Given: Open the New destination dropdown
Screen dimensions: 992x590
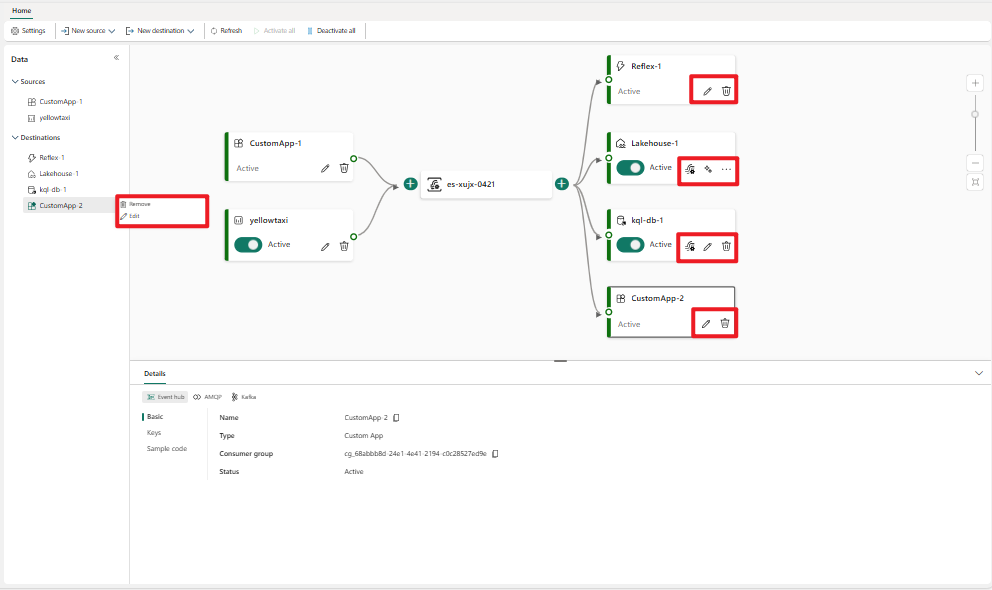Looking at the screenshot, I should point(160,30).
